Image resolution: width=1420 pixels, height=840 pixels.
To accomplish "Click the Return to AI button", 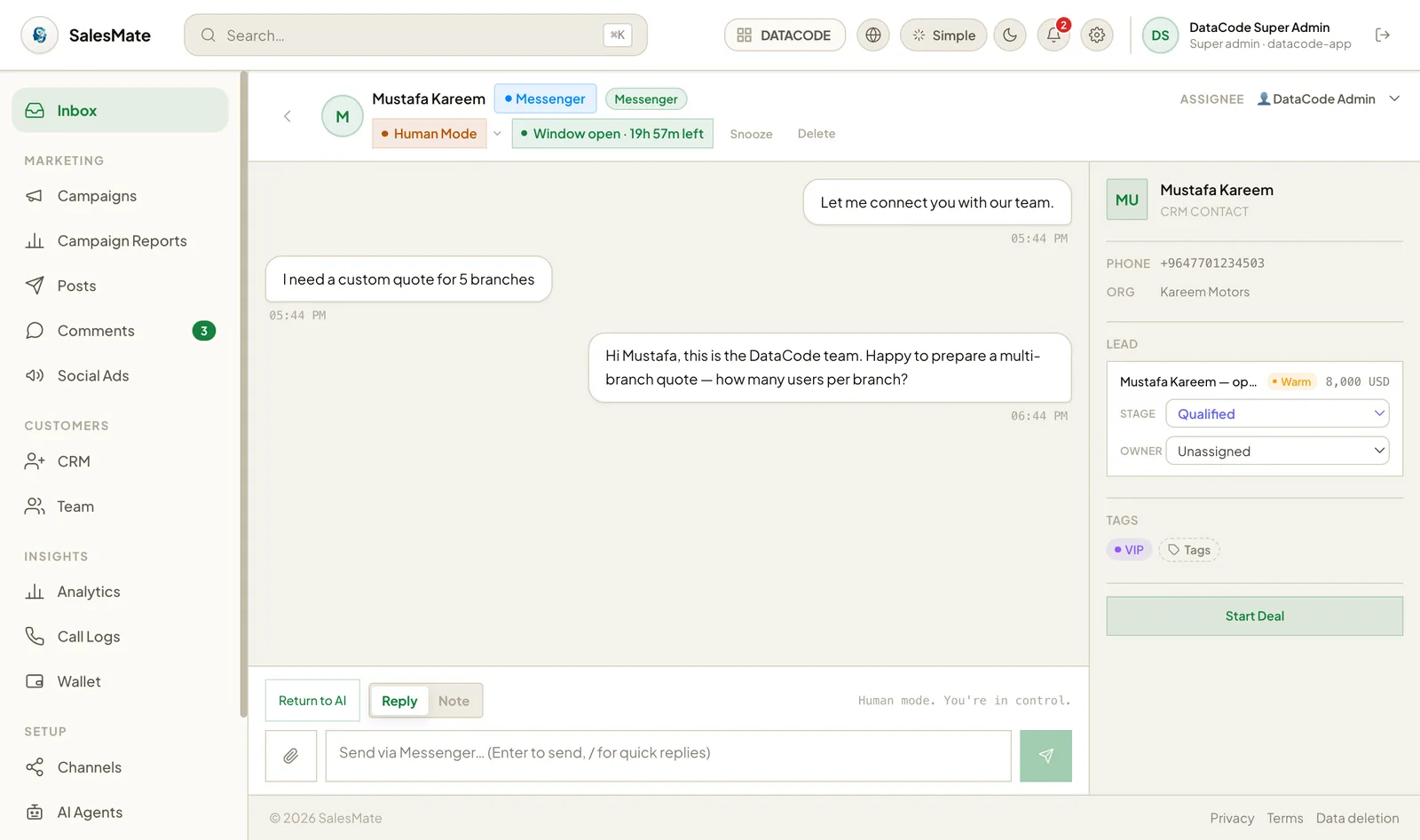I will click(312, 701).
